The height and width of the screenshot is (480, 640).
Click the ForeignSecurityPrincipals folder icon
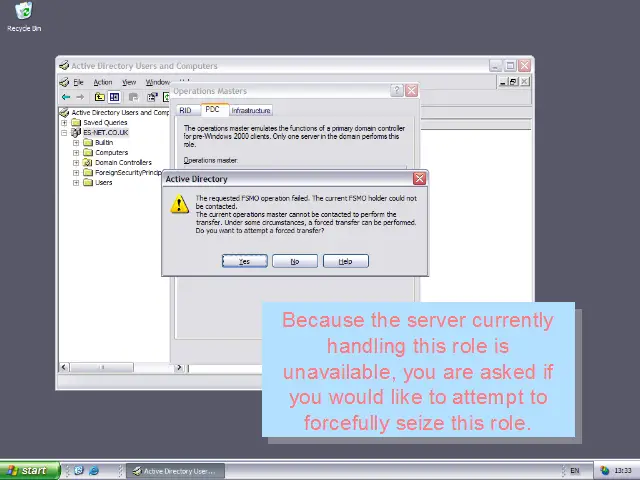point(88,173)
